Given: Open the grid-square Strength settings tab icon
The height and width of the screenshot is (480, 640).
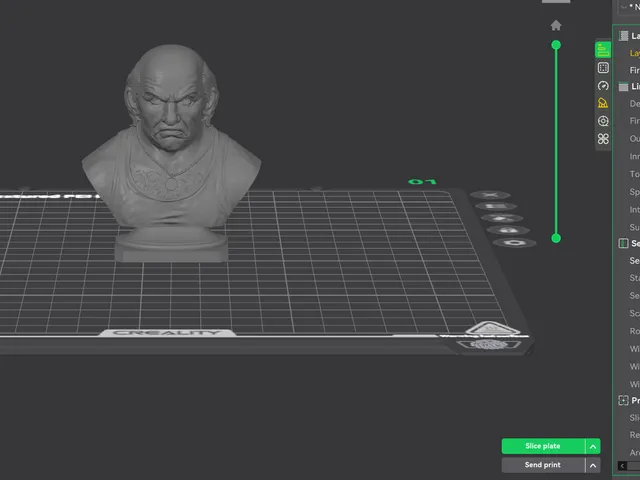Looking at the screenshot, I should 603,68.
